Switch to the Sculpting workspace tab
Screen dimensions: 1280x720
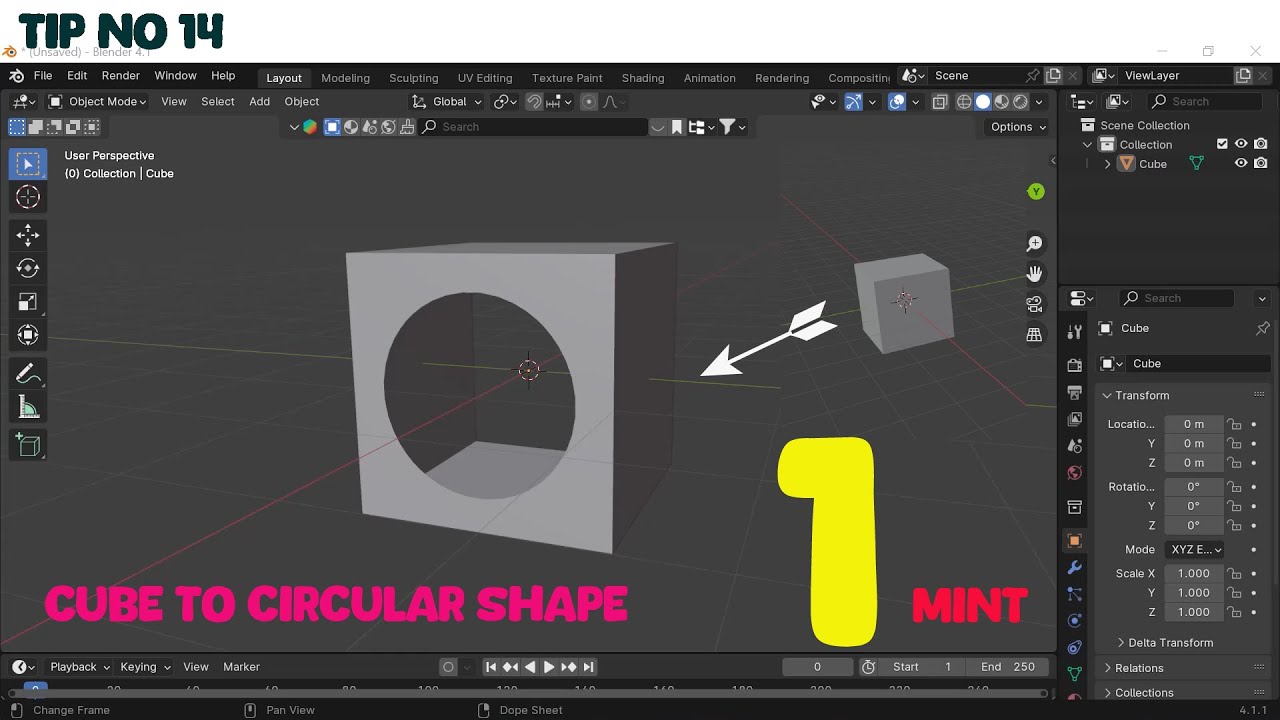413,78
